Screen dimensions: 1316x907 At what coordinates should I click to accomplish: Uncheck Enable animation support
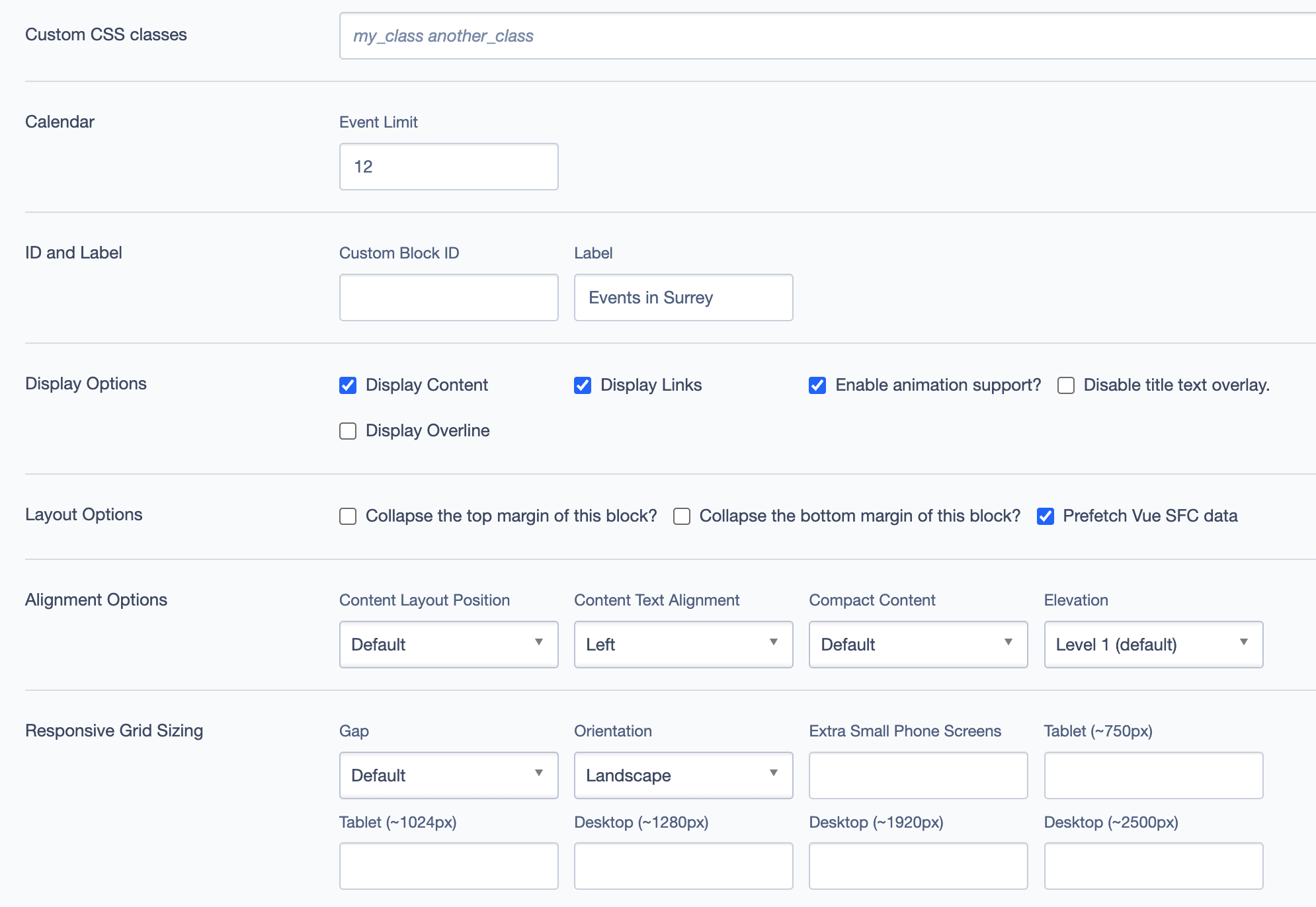(819, 385)
